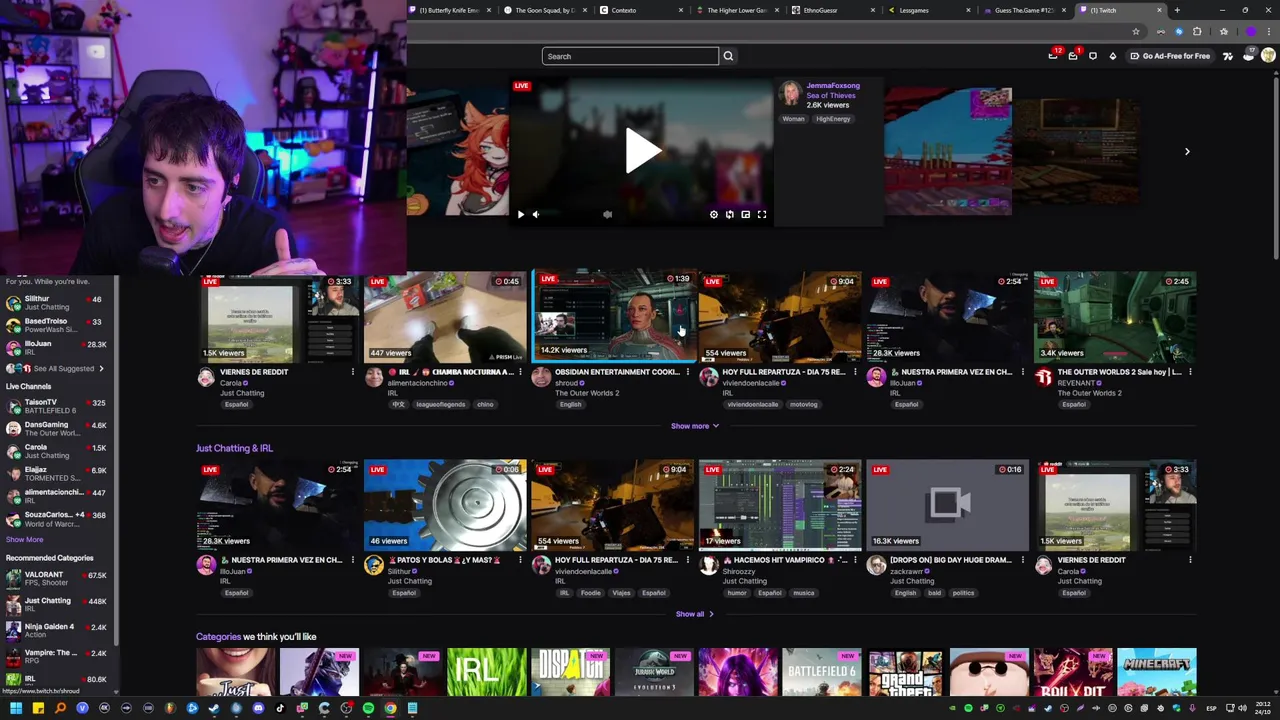Open TikTok from the taskbar
This screenshot has height=720, width=1280.
[x=280, y=708]
